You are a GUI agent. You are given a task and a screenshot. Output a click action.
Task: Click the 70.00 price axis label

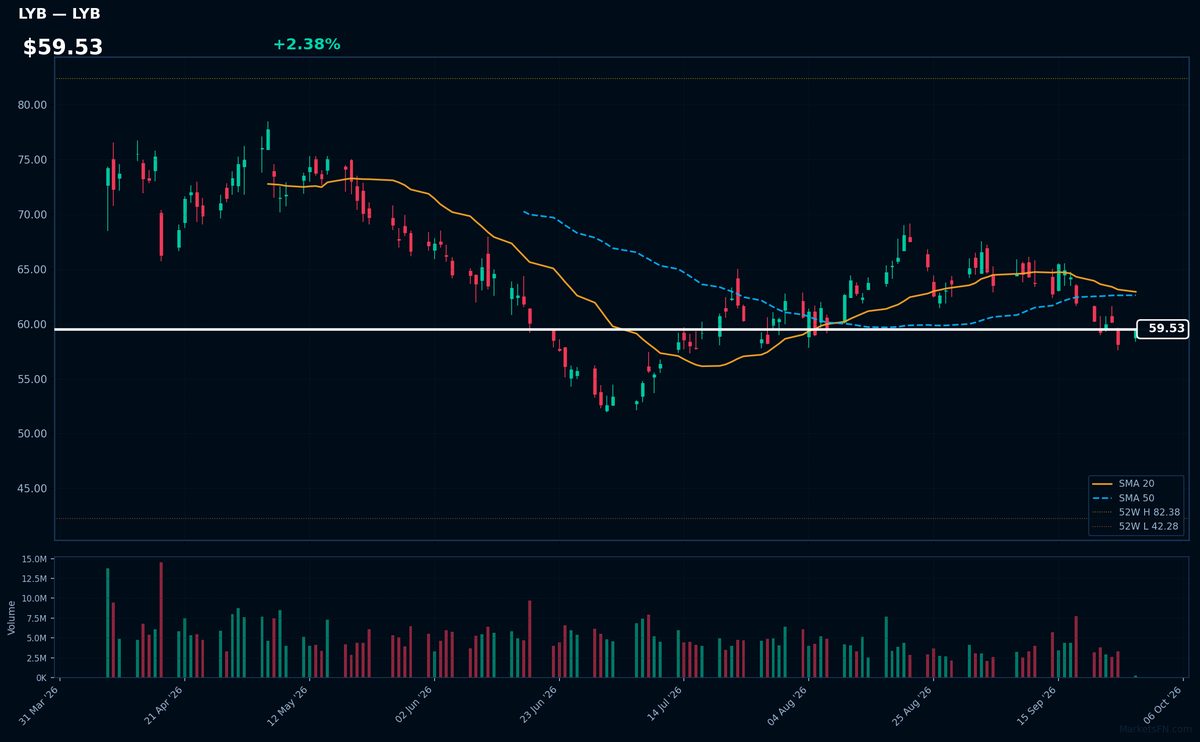(x=32, y=215)
